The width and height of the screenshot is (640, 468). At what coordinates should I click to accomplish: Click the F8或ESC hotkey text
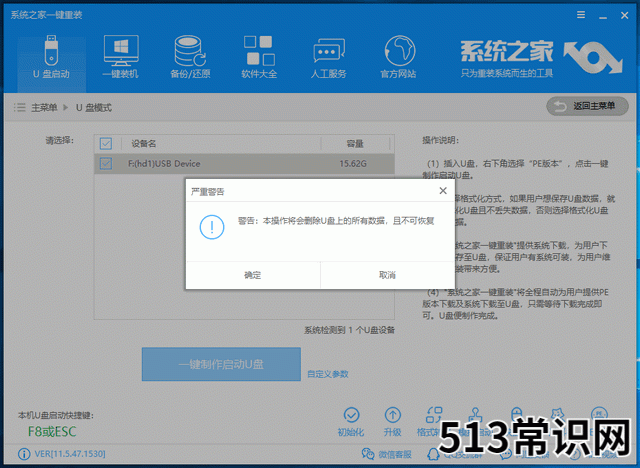click(52, 431)
